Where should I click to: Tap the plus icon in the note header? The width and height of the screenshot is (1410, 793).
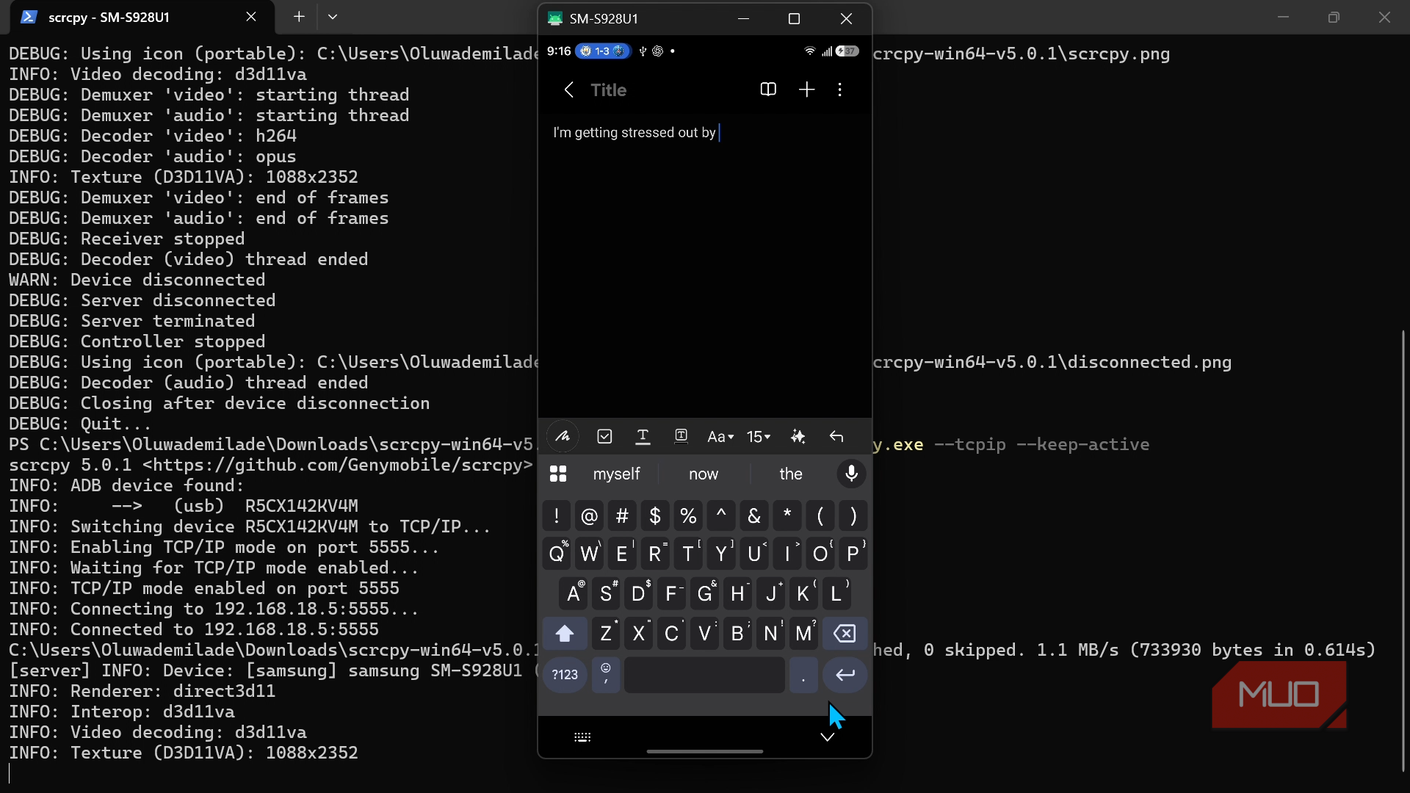807,90
